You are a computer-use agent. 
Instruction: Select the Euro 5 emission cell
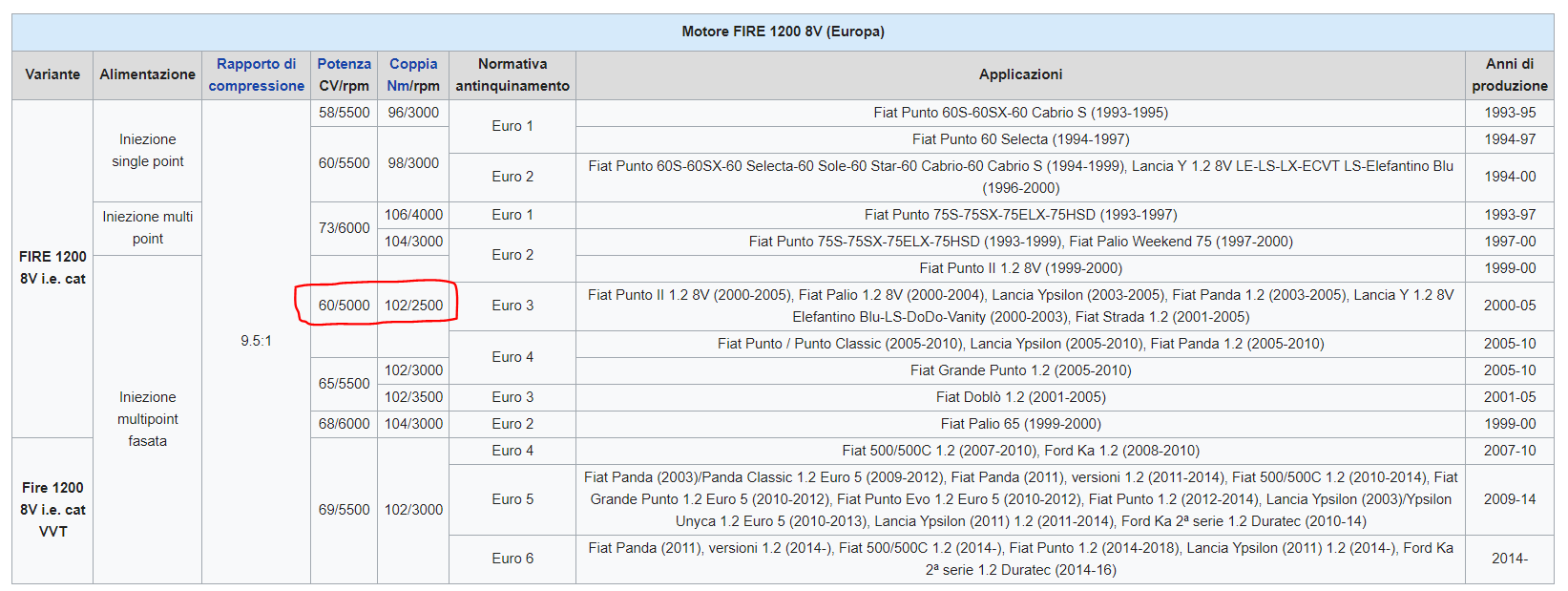[x=512, y=499]
